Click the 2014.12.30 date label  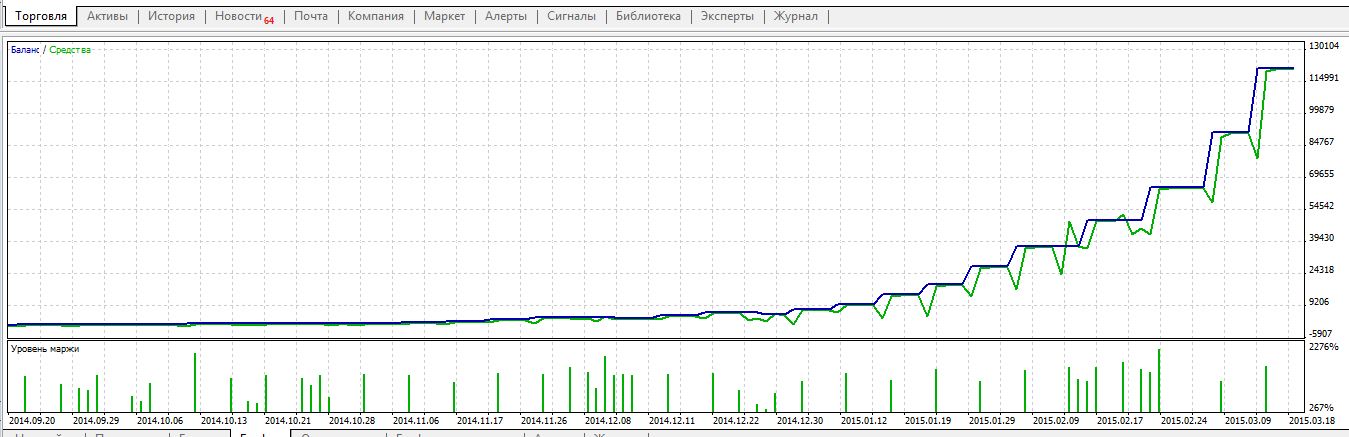[x=800, y=421]
